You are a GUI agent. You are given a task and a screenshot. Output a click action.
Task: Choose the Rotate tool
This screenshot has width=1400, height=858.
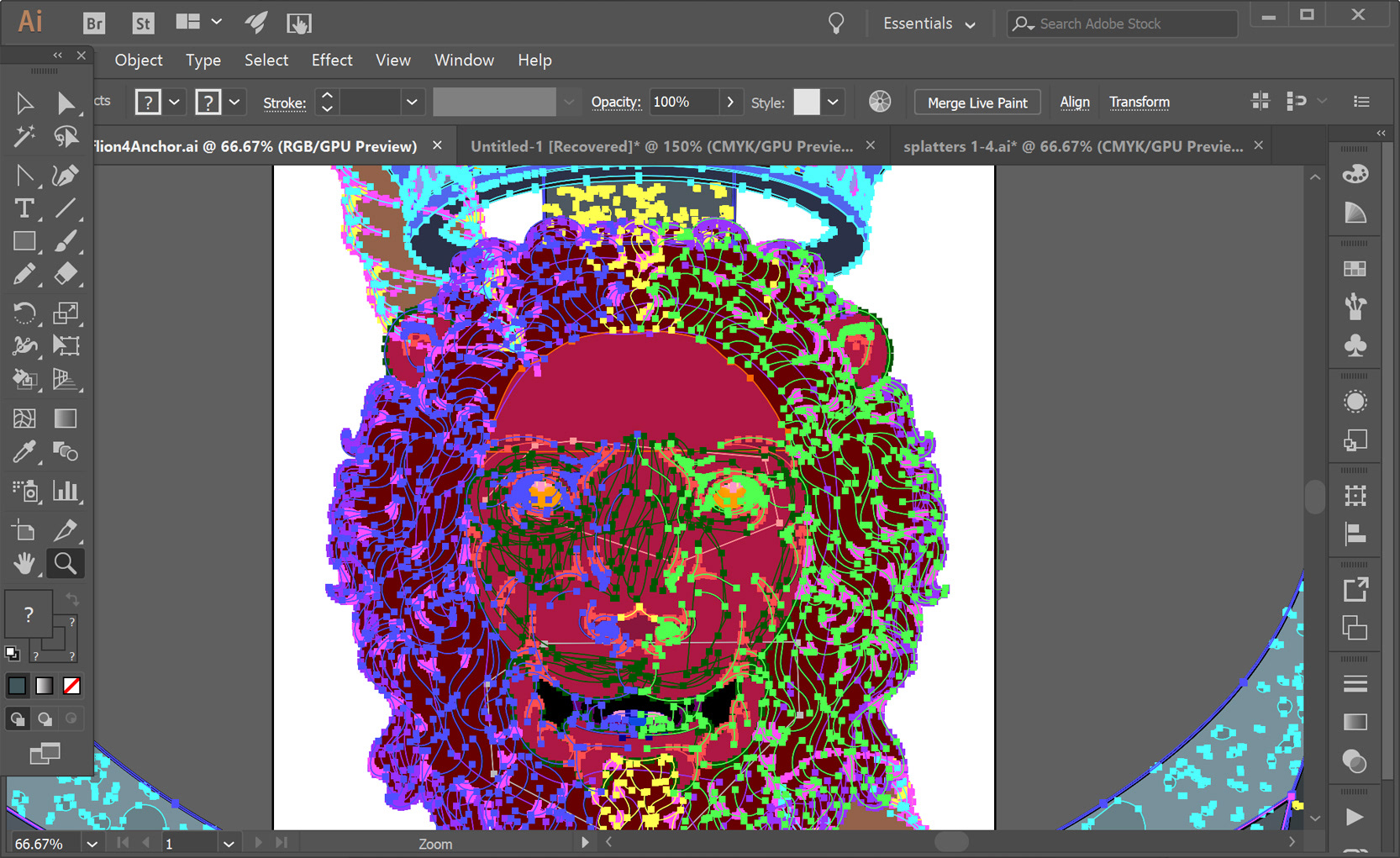click(x=24, y=313)
